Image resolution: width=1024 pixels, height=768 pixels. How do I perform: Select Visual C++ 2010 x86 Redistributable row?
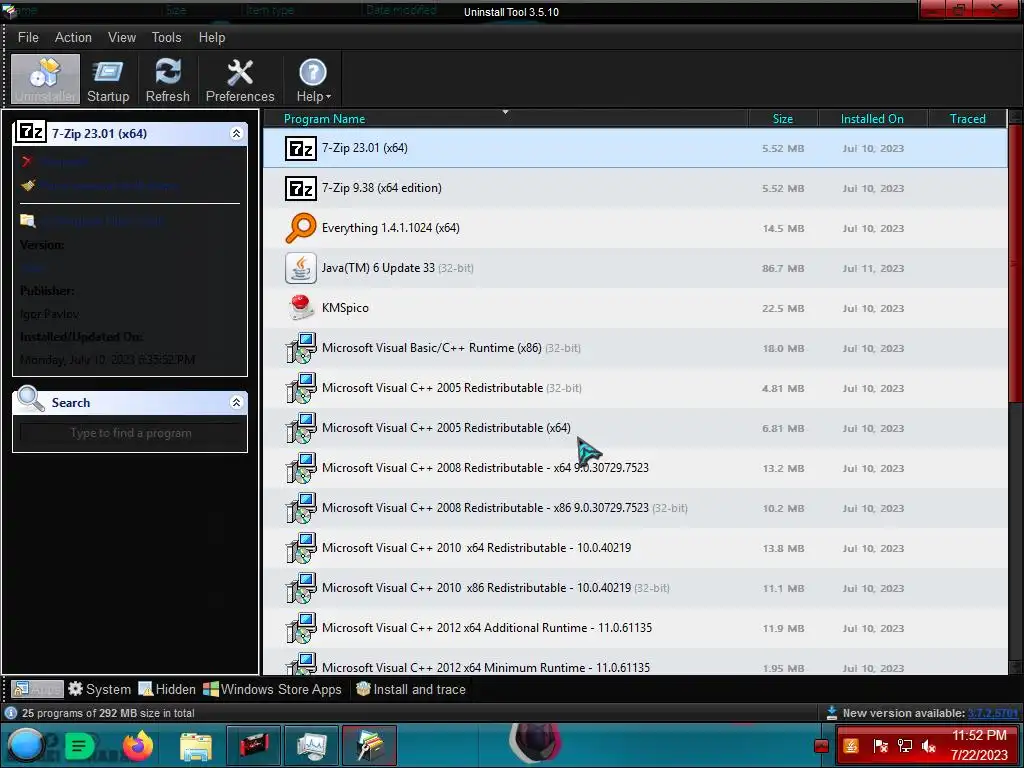point(635,588)
